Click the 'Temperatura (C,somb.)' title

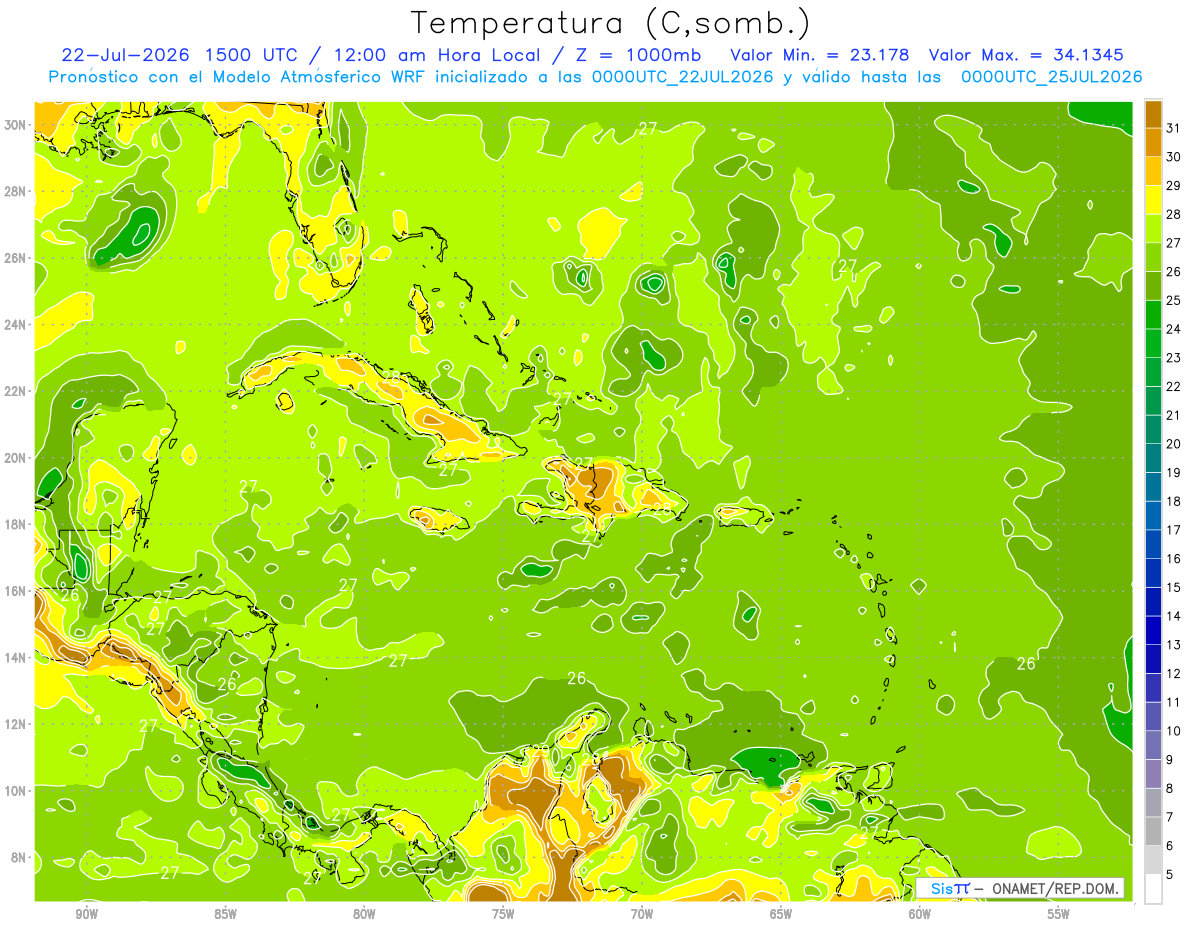click(611, 23)
